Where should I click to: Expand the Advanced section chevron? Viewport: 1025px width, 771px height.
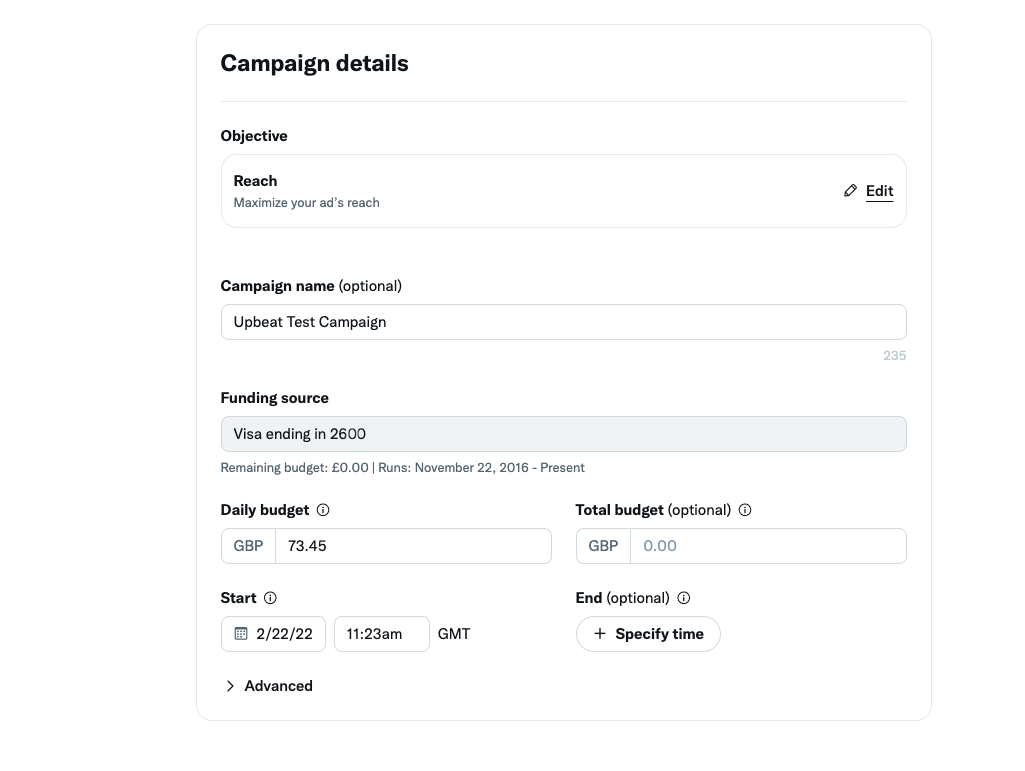coord(230,686)
